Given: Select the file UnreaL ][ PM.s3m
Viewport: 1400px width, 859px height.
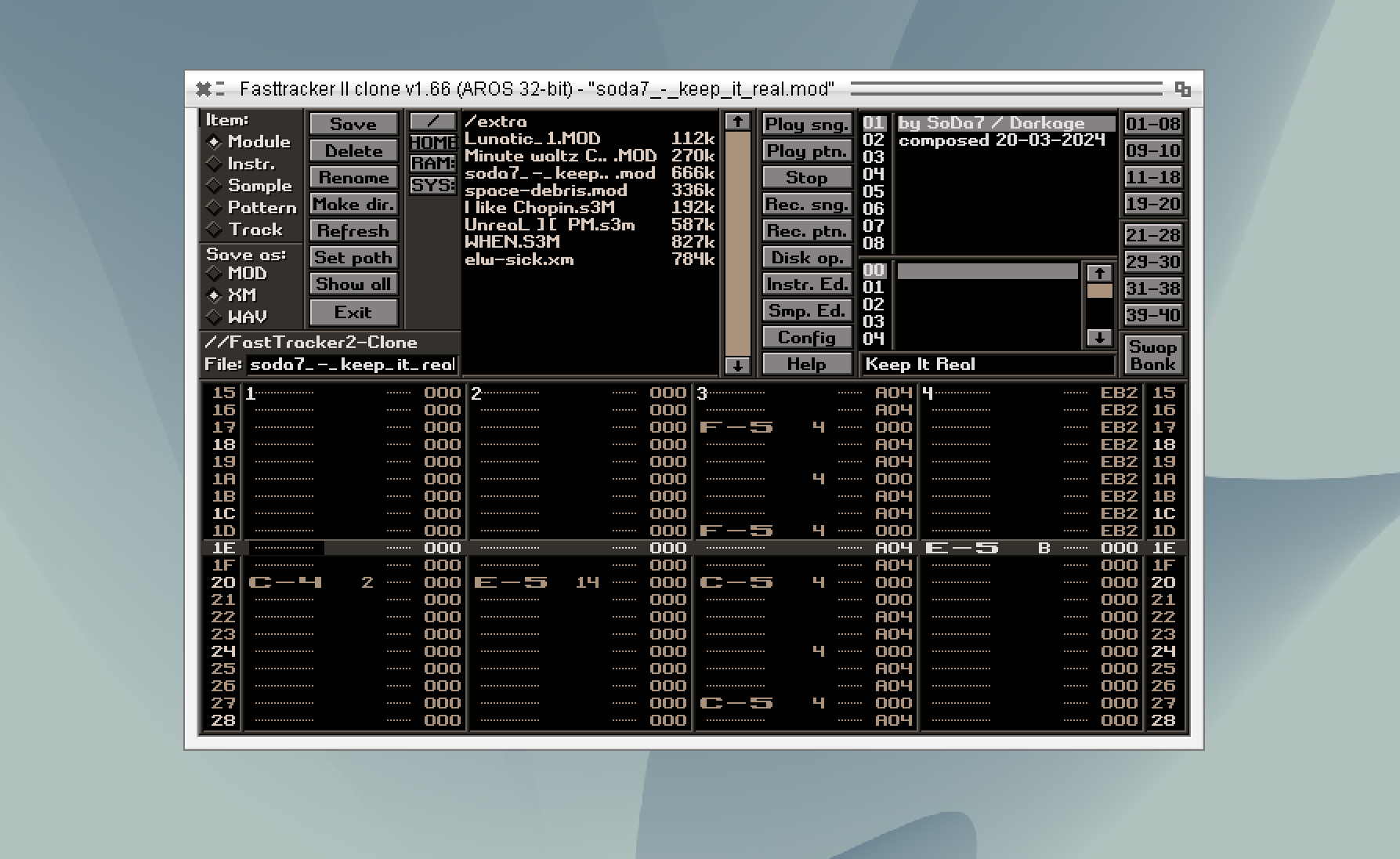Looking at the screenshot, I should coord(589,225).
